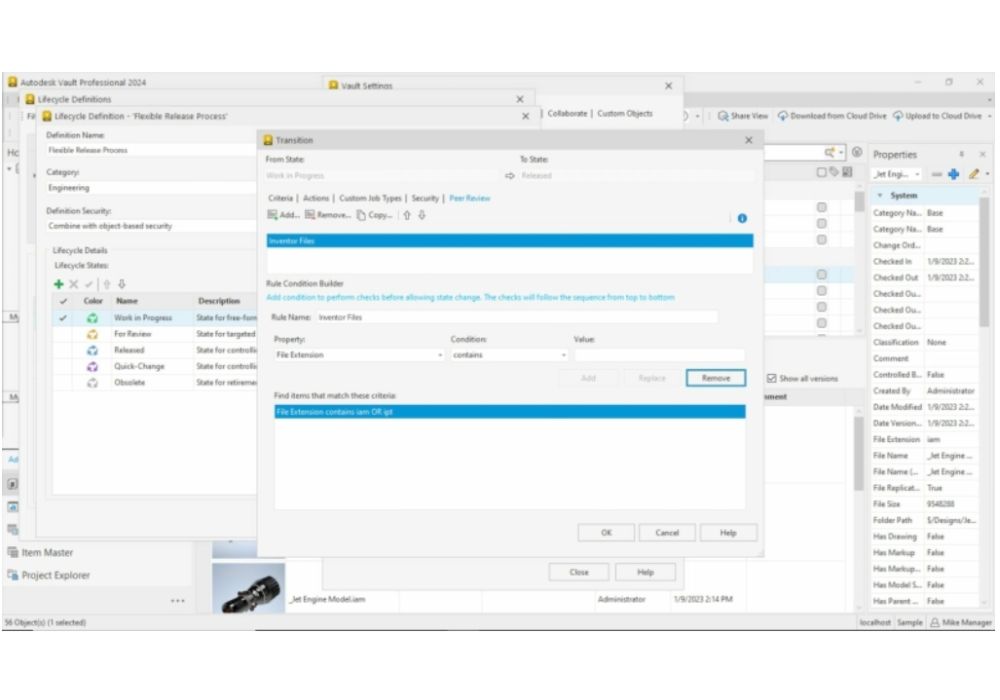Tick the first checkbox in the file list
Viewport: 1000px width, 700px height.
821,208
